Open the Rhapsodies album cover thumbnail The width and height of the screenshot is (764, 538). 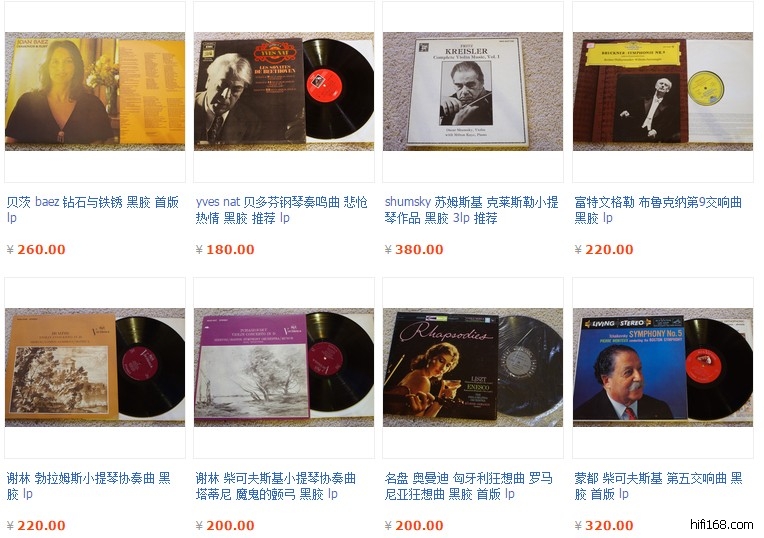(473, 367)
